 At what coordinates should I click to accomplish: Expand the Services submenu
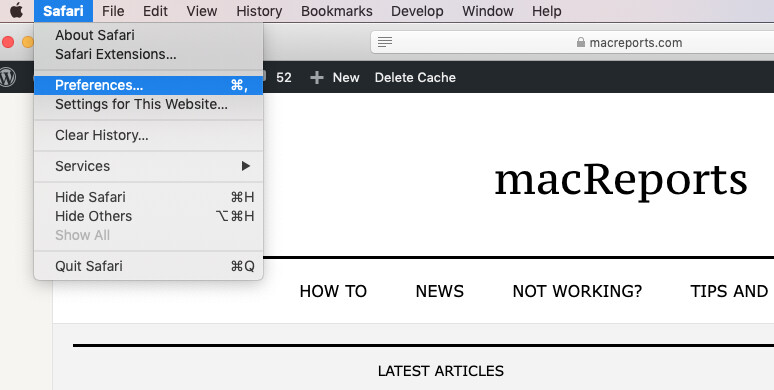point(149,166)
